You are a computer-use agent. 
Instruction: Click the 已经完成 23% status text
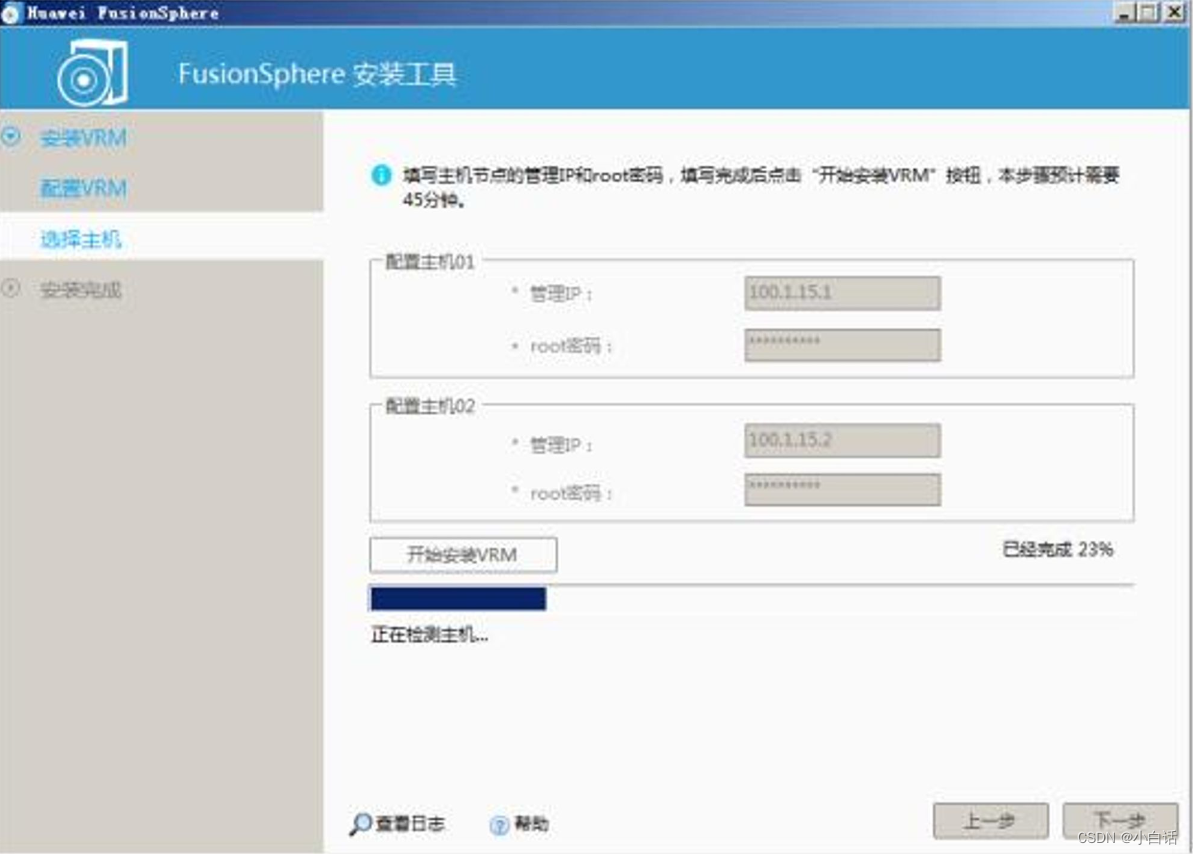1058,550
